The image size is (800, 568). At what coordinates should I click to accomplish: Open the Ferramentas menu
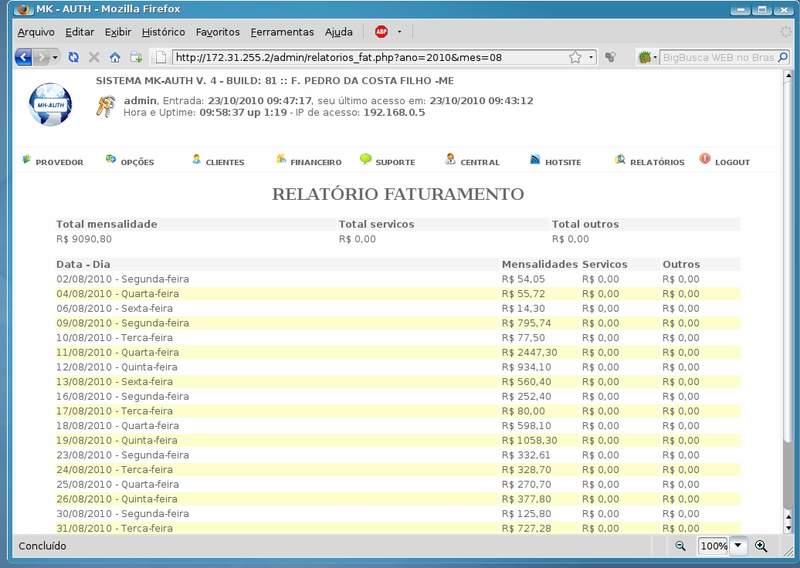coord(282,32)
